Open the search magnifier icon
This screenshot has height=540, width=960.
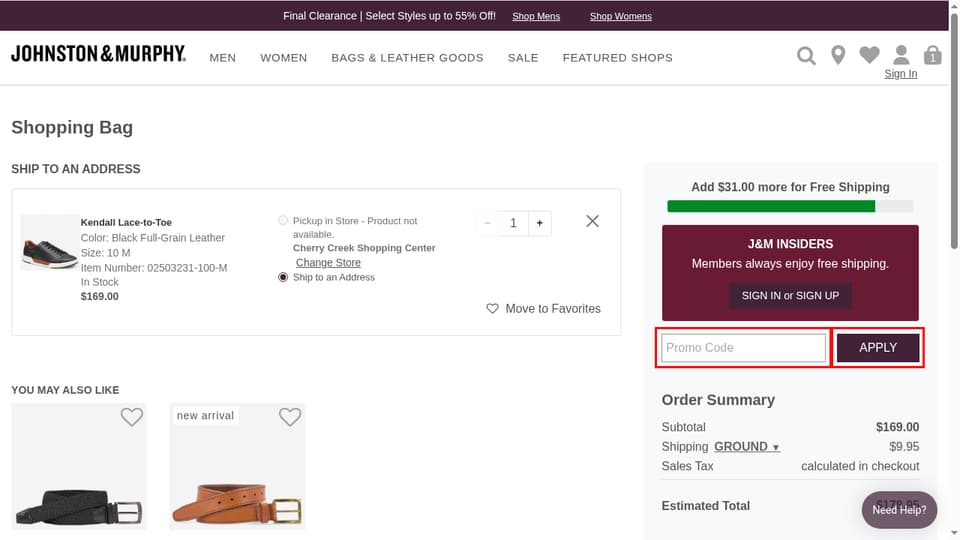[x=806, y=56]
